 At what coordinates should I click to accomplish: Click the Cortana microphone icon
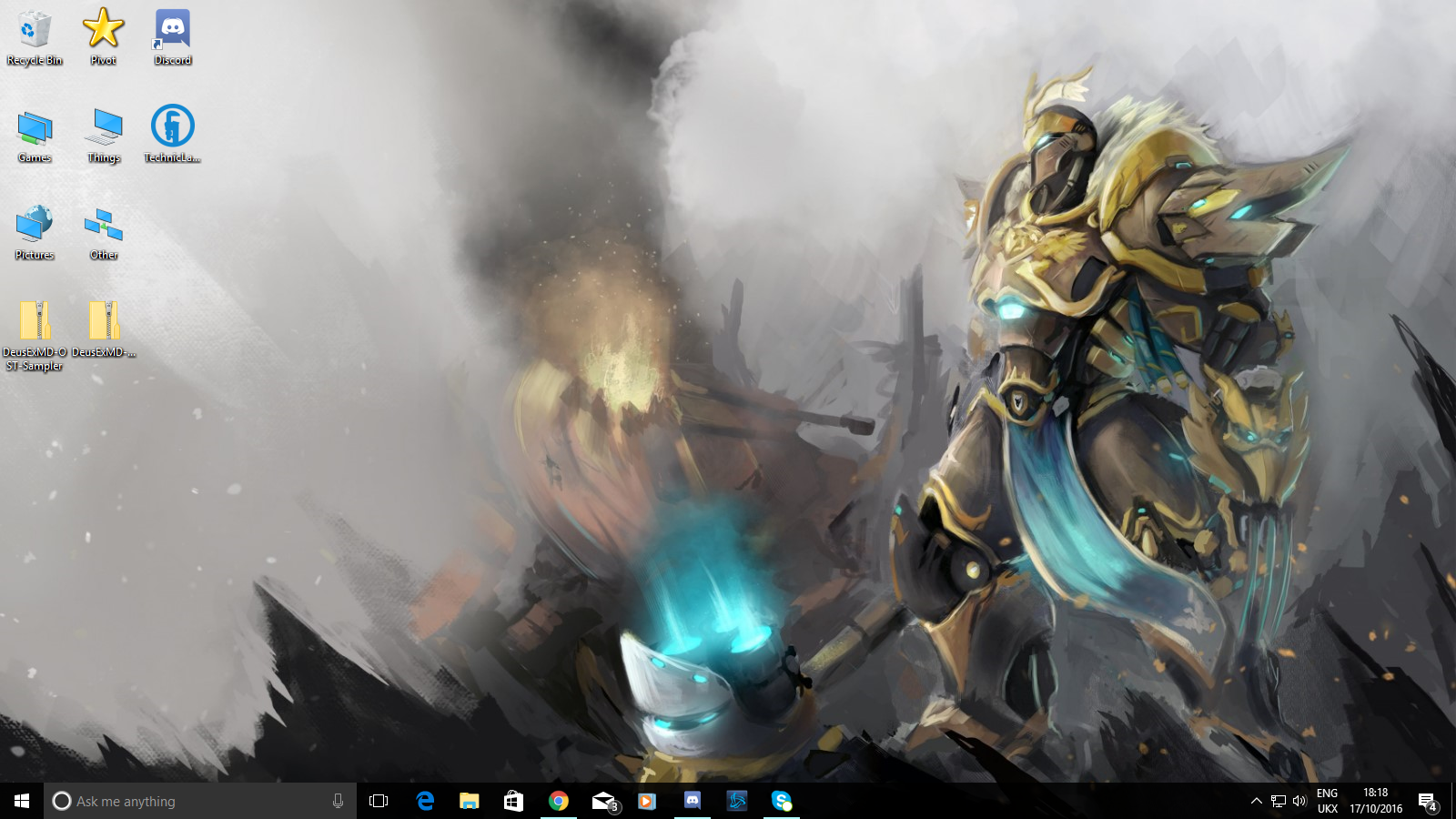338,801
